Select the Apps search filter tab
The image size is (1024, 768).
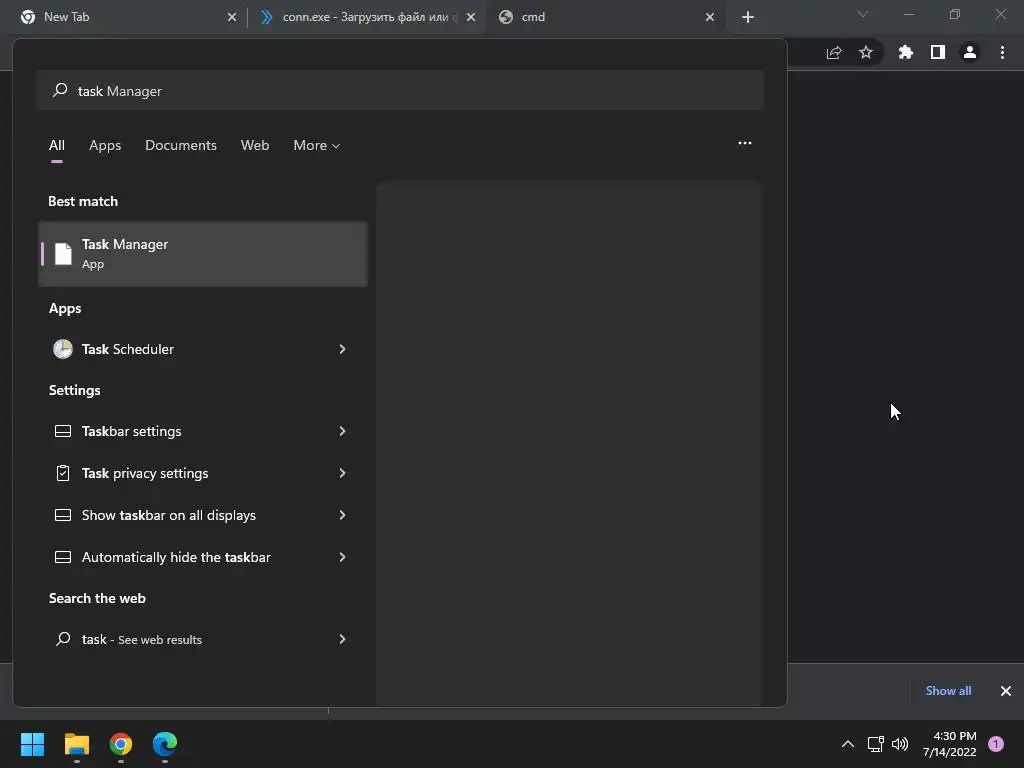click(x=105, y=145)
